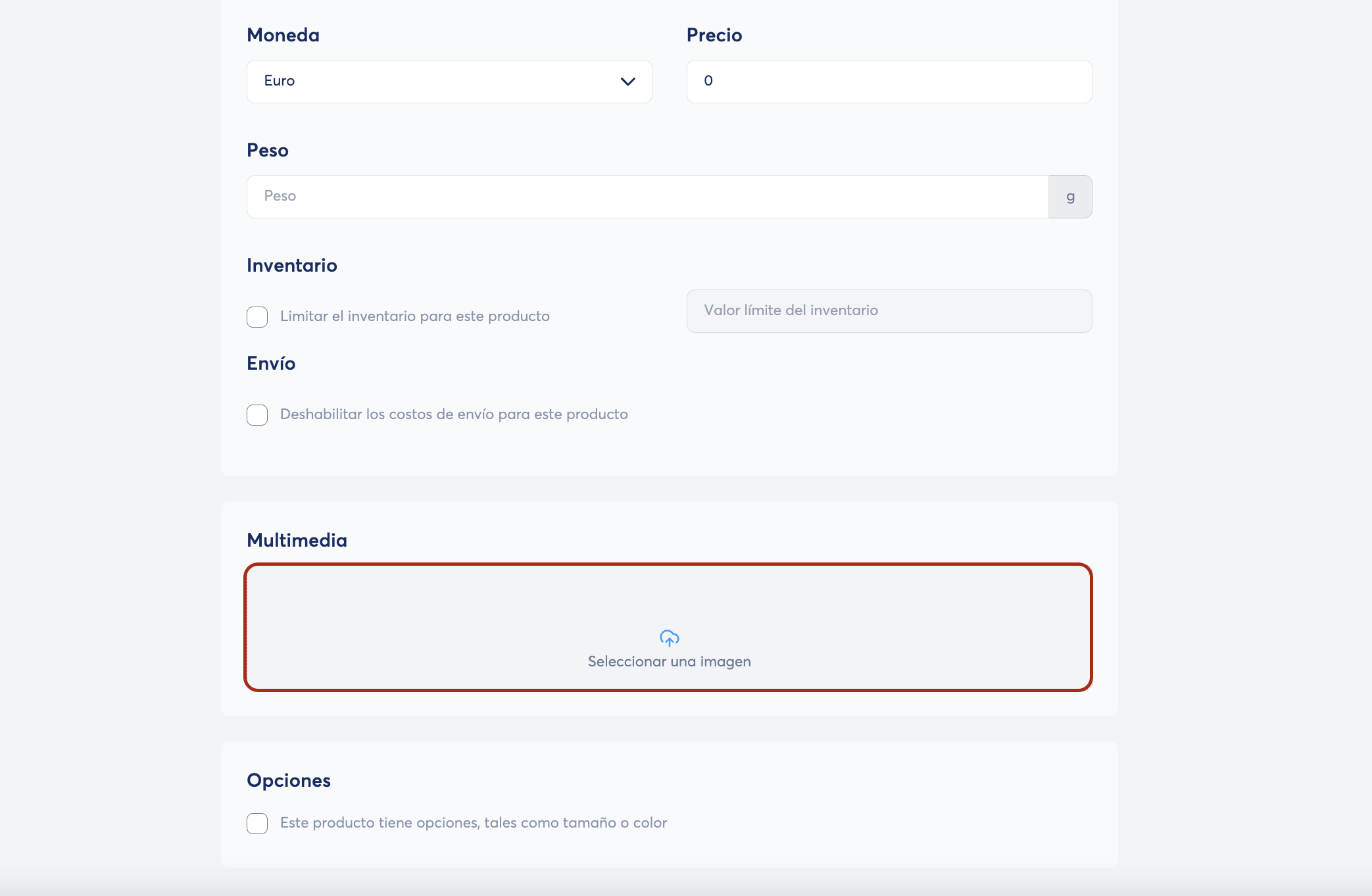Viewport: 1372px width, 896px height.
Task: Check the product has options checkbox
Action: click(257, 824)
